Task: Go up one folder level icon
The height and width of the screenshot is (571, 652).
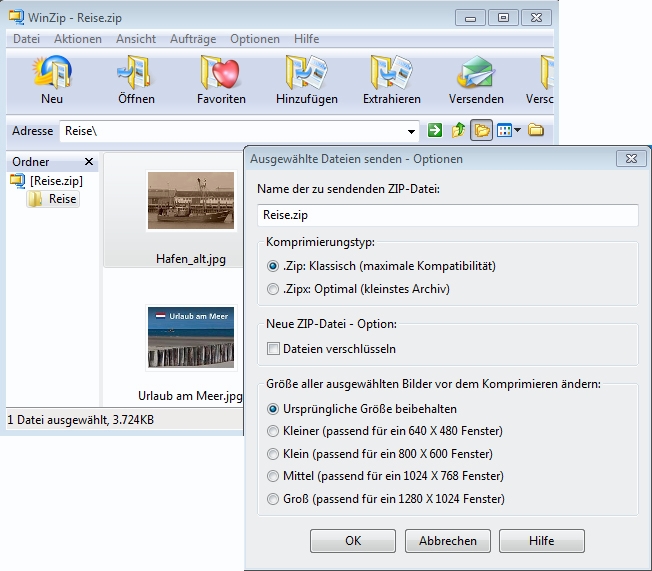Action: coord(458,131)
